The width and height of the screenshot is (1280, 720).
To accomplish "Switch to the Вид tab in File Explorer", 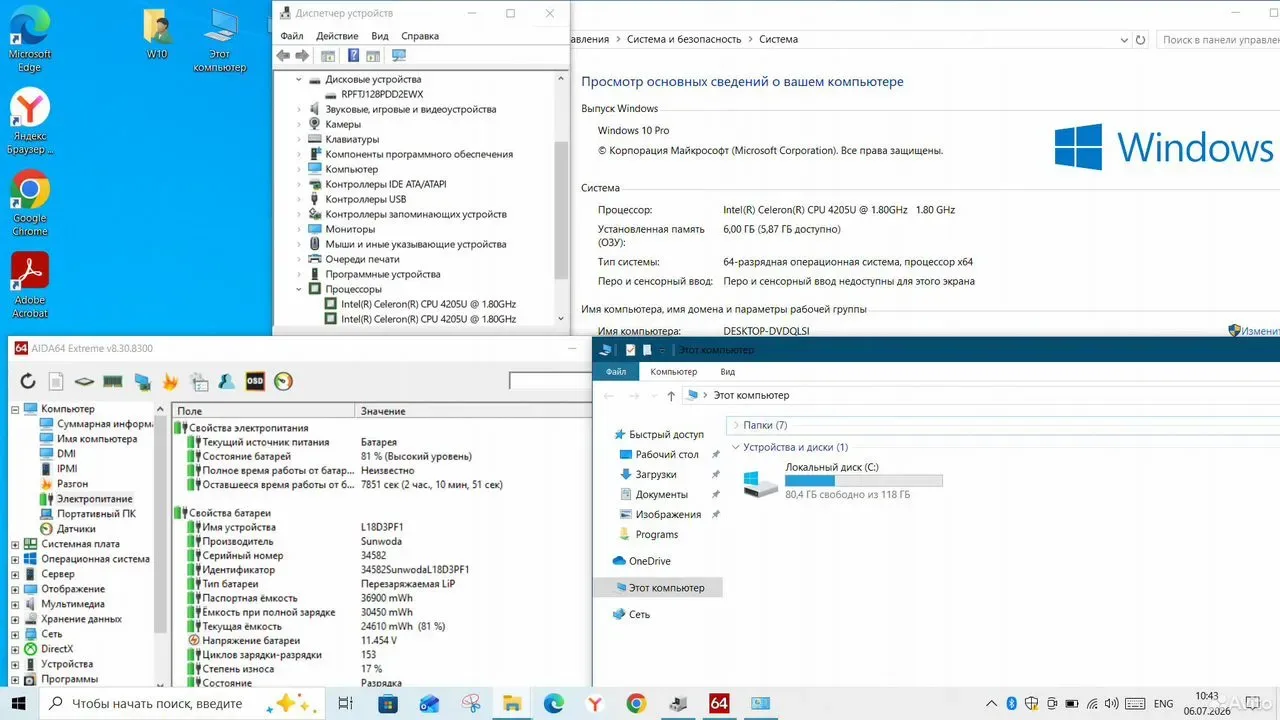I will 728,372.
